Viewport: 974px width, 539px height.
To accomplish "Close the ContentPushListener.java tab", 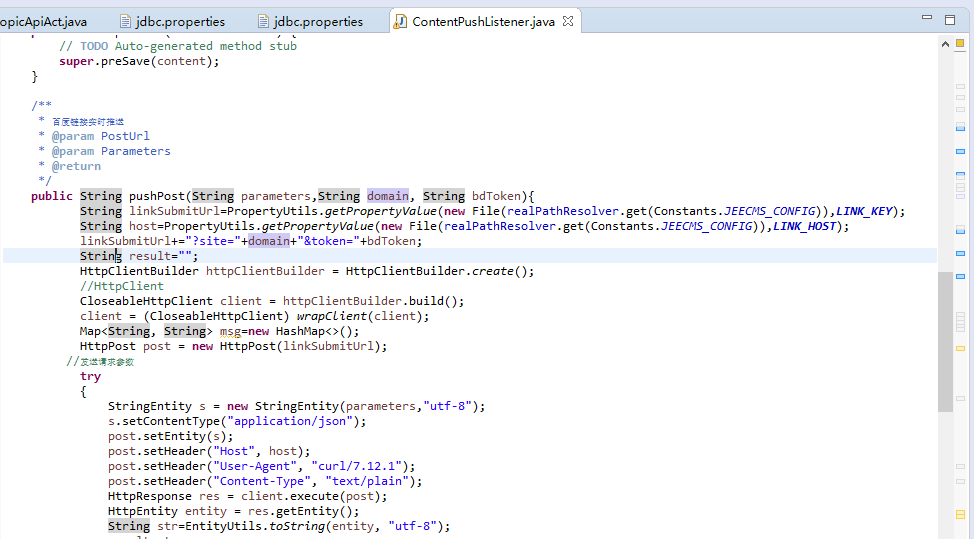I will click(568, 21).
